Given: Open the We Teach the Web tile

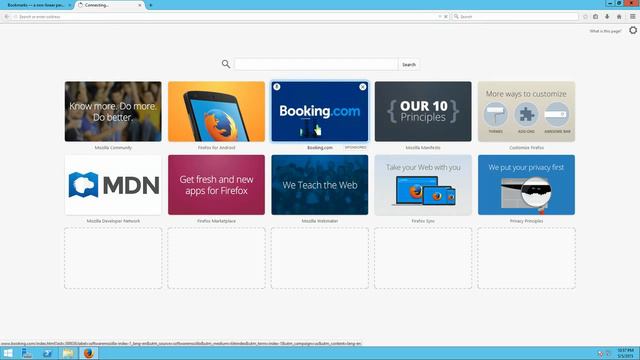Looking at the screenshot, I should (320, 185).
